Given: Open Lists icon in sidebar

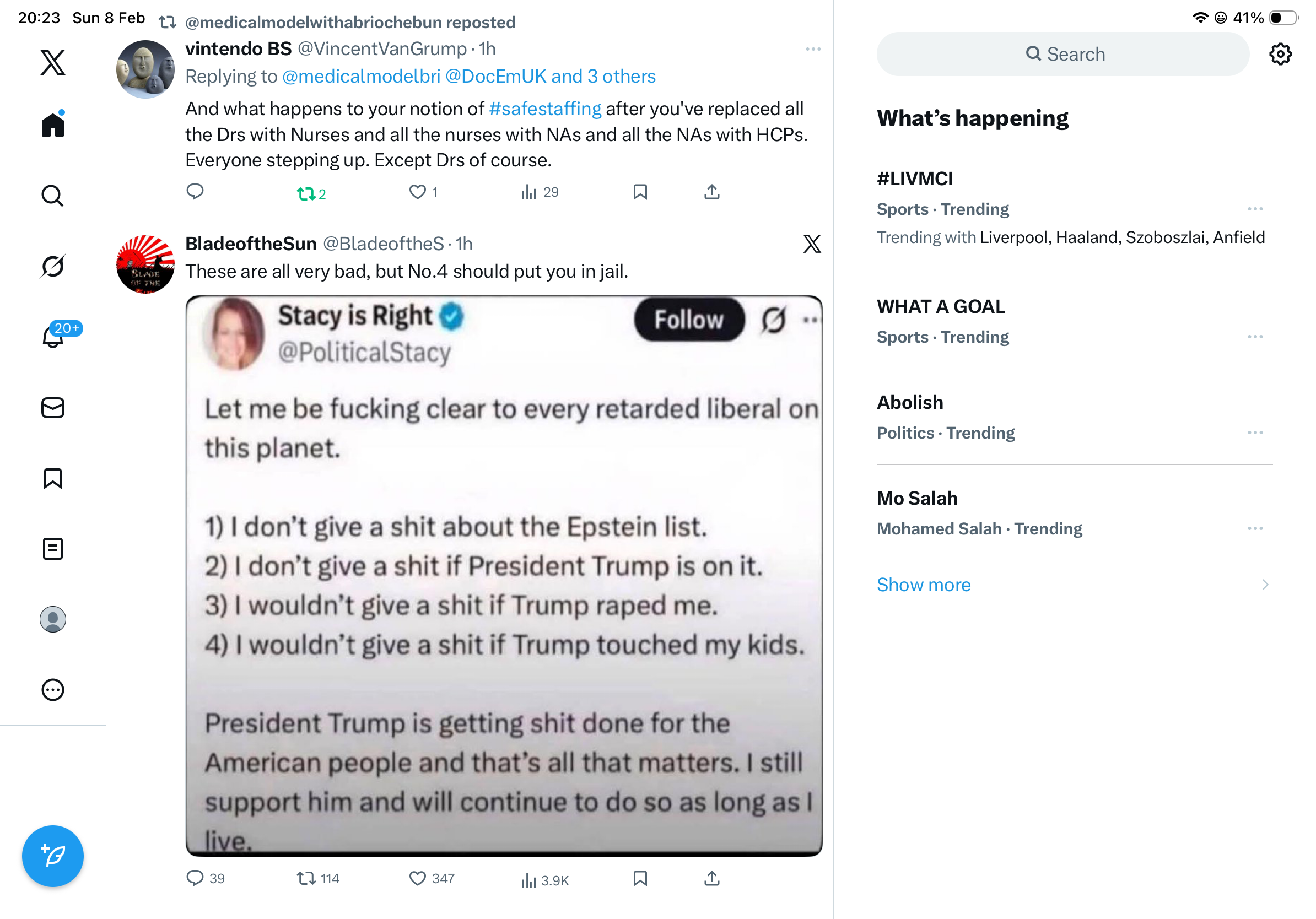Looking at the screenshot, I should pos(53,549).
